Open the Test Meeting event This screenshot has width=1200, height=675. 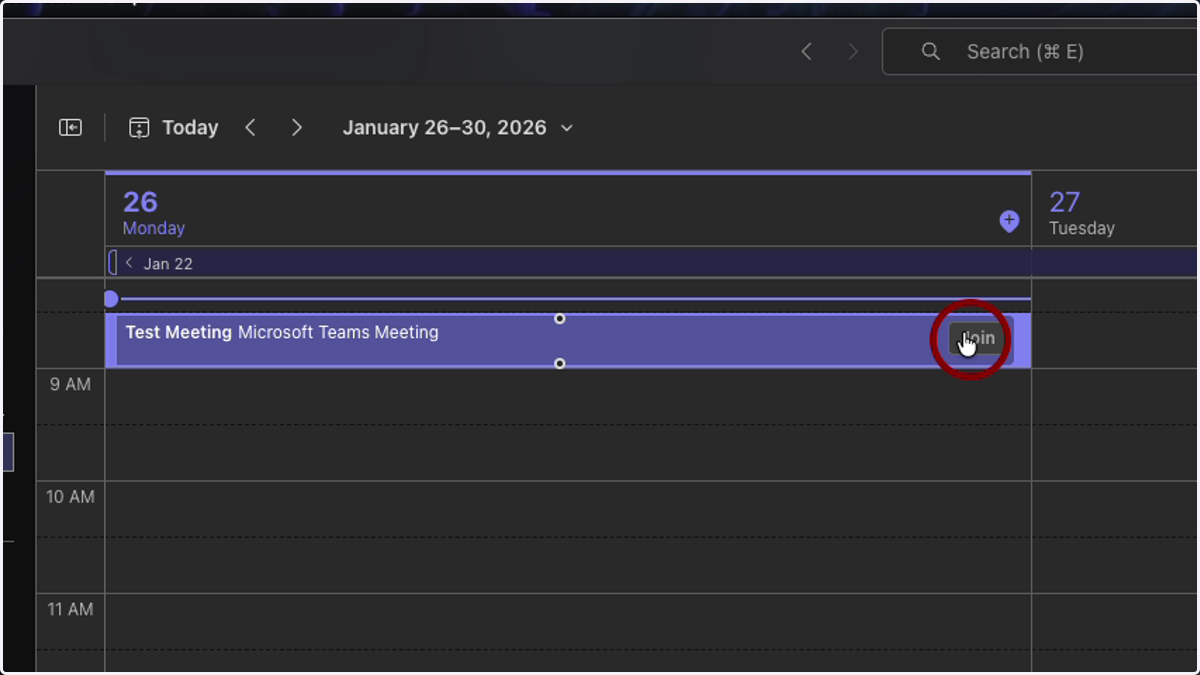(x=568, y=340)
